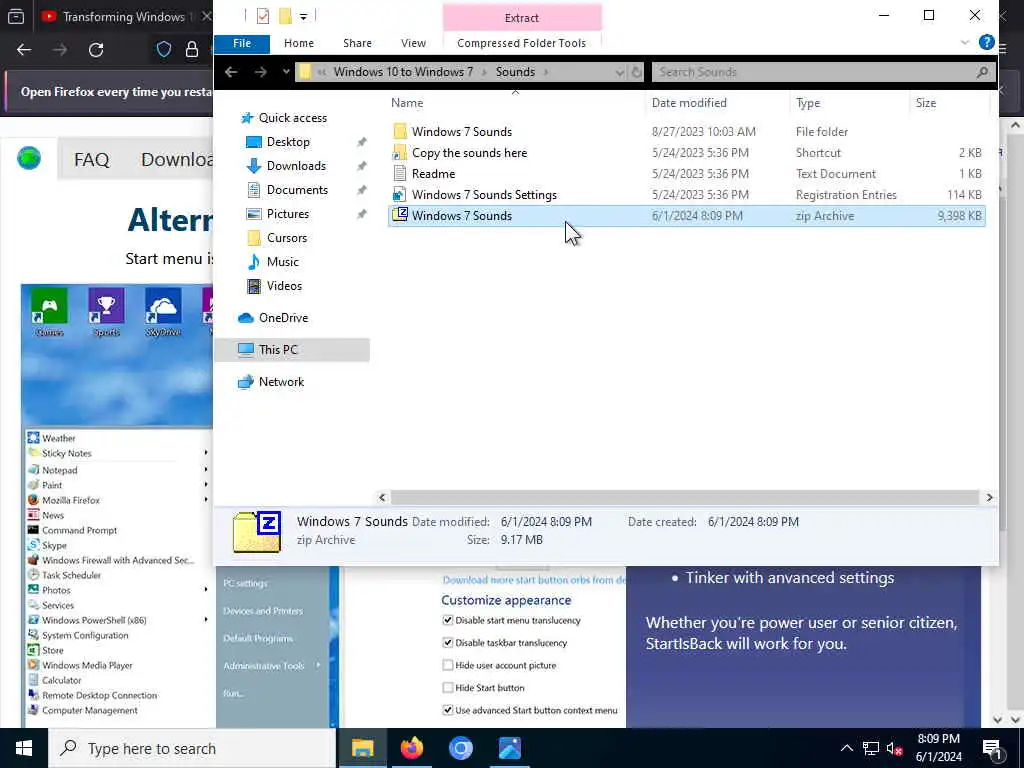The width and height of the screenshot is (1024, 768).
Task: Click the Quick access star icon
Action: [246, 118]
